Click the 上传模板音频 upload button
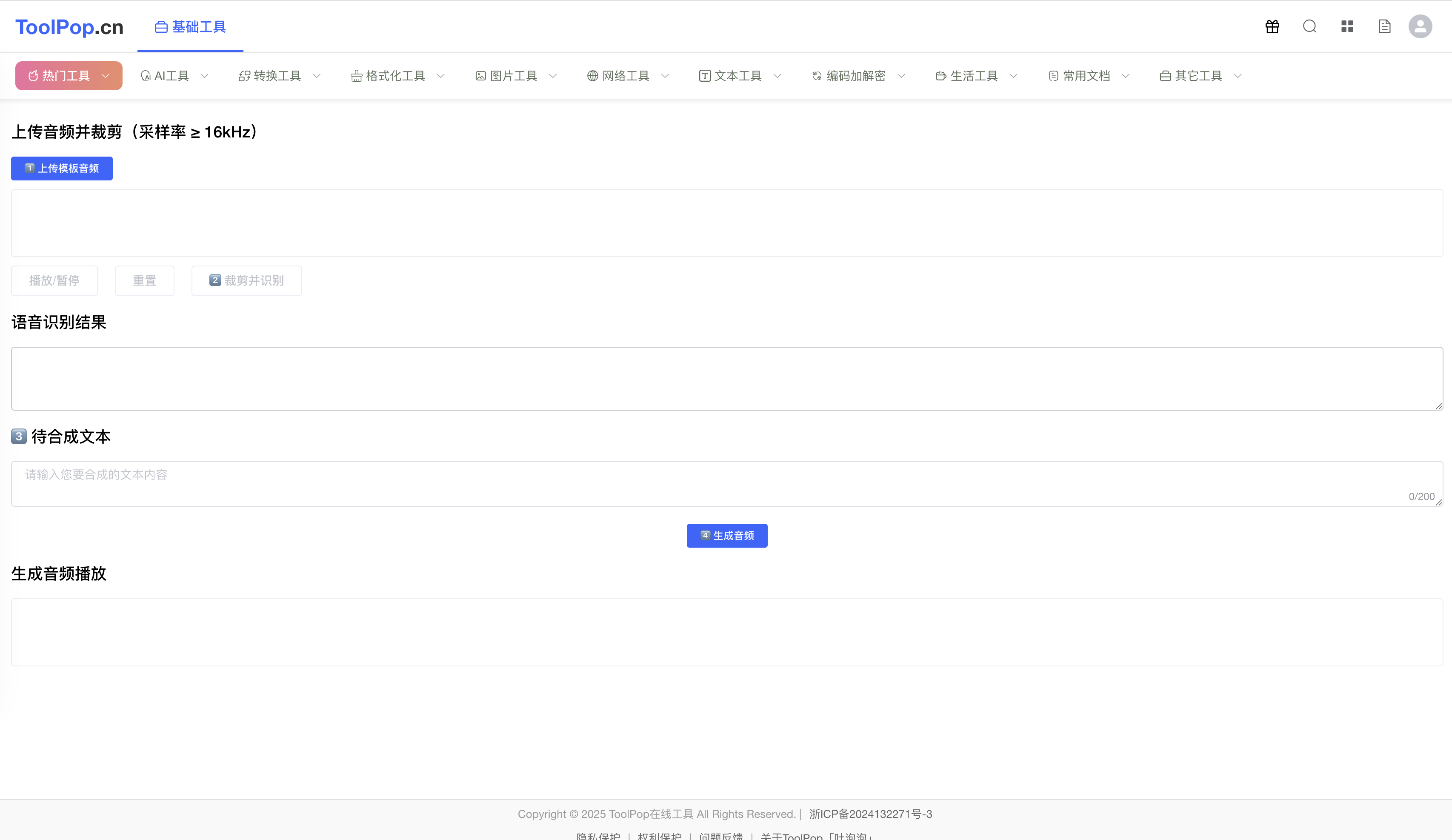Image resolution: width=1452 pixels, height=840 pixels. (62, 168)
